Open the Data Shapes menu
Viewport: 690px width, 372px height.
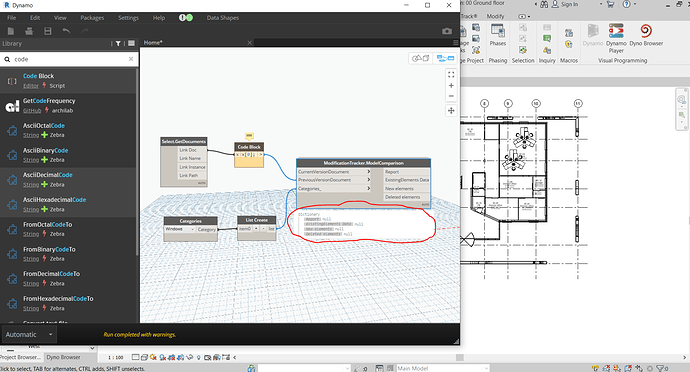click(x=223, y=18)
